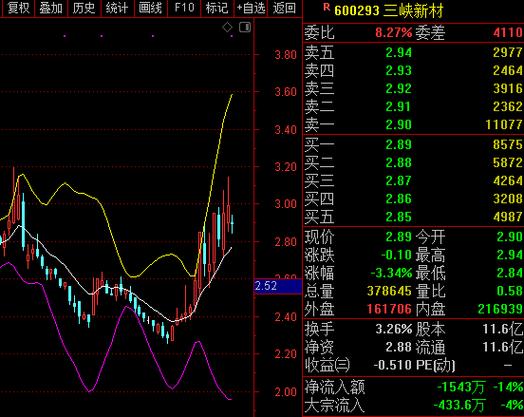Select the 叠加 overlay tool
Image resolution: width=524 pixels, height=417 pixels.
[x=51, y=8]
